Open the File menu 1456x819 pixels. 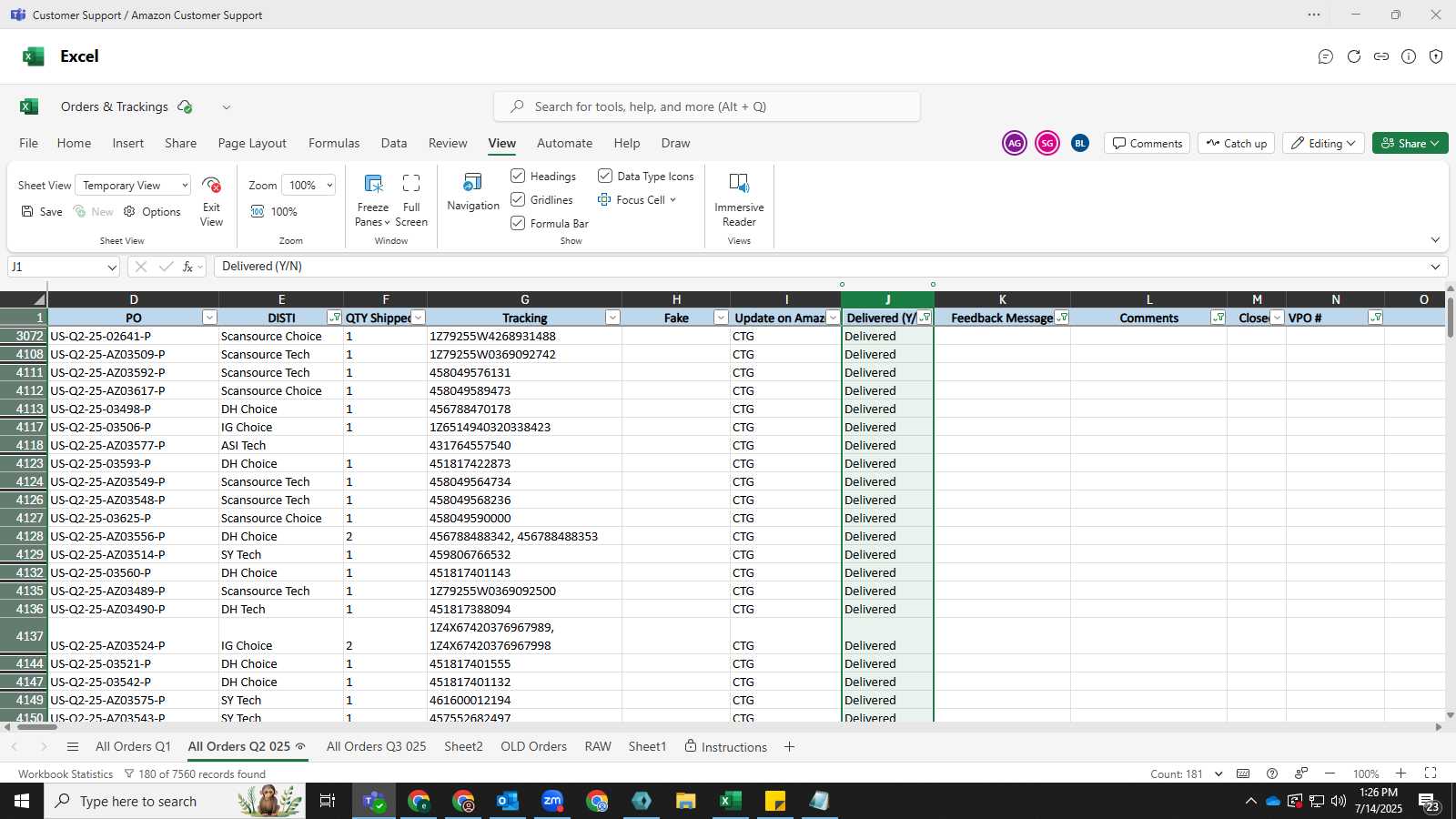(x=29, y=143)
